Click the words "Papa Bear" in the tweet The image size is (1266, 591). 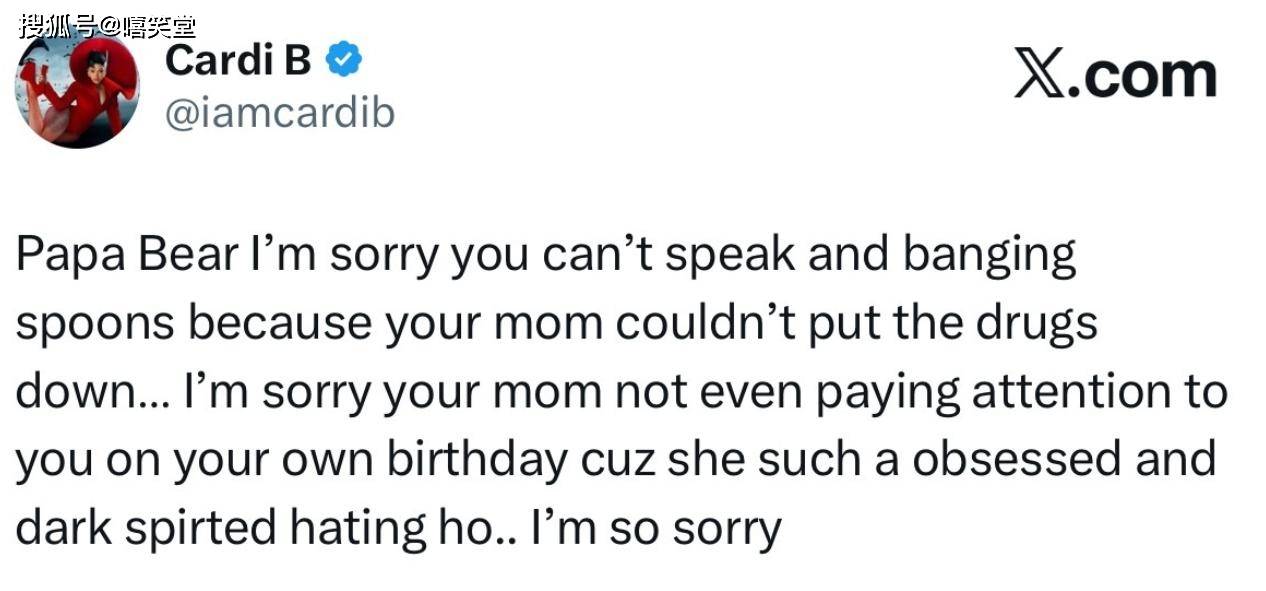126,256
